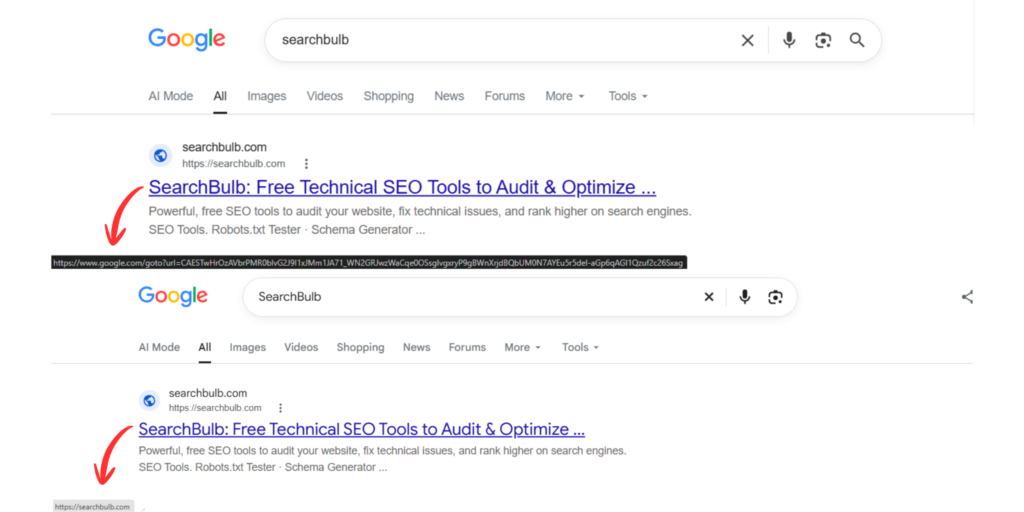Open the bottom 'SearchBulb: Free Technical SEO Tools' result link
This screenshot has width=1024, height=512.
click(362, 430)
